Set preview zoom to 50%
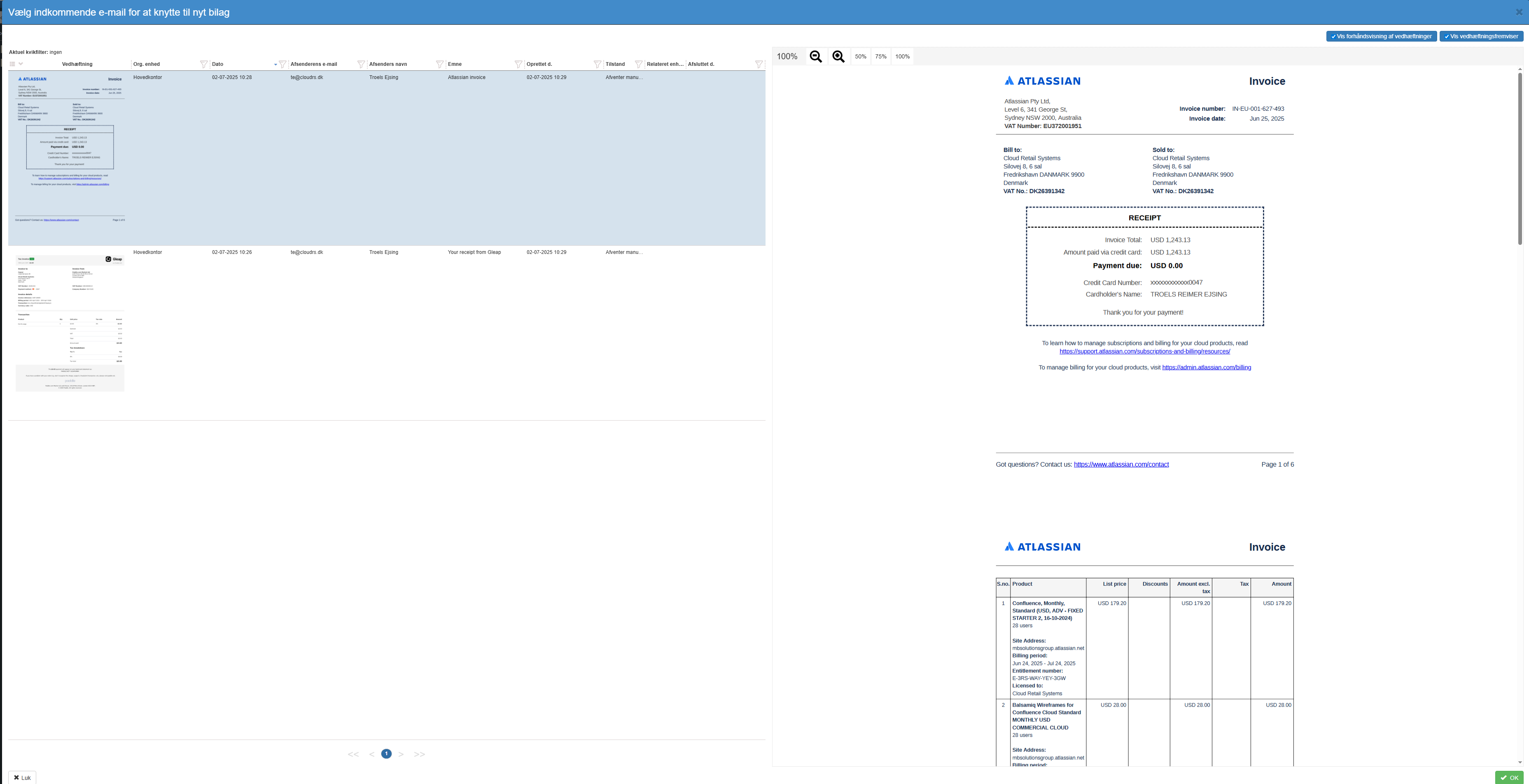Image resolution: width=1529 pixels, height=784 pixels. pyautogui.click(x=860, y=57)
